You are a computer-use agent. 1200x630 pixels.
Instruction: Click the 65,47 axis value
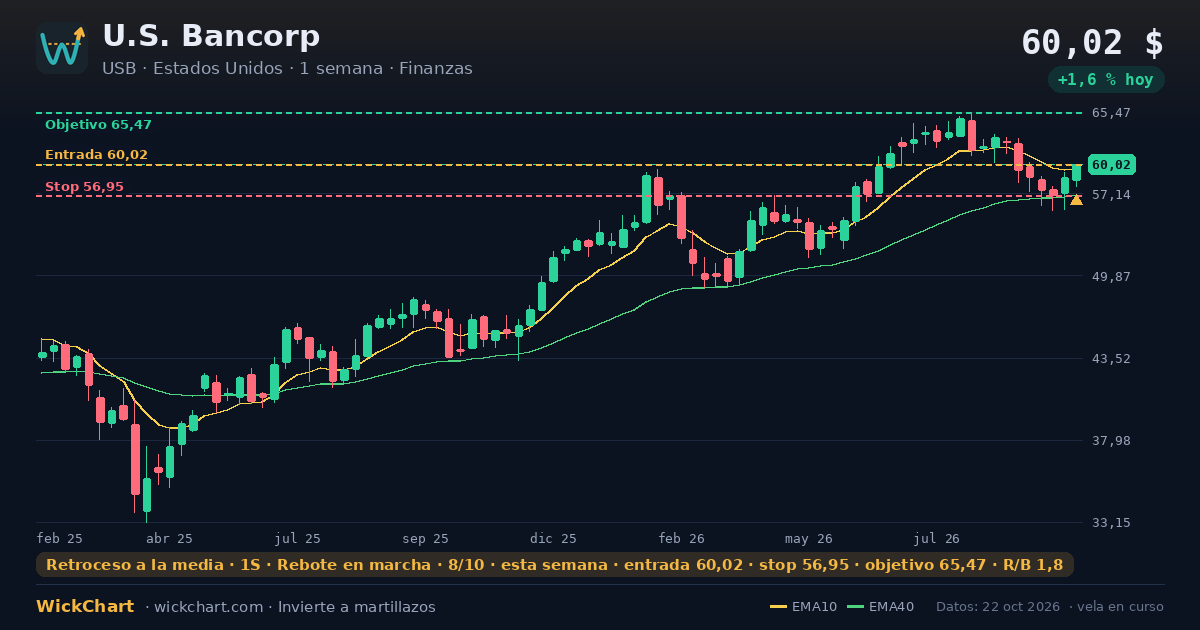(x=1111, y=113)
